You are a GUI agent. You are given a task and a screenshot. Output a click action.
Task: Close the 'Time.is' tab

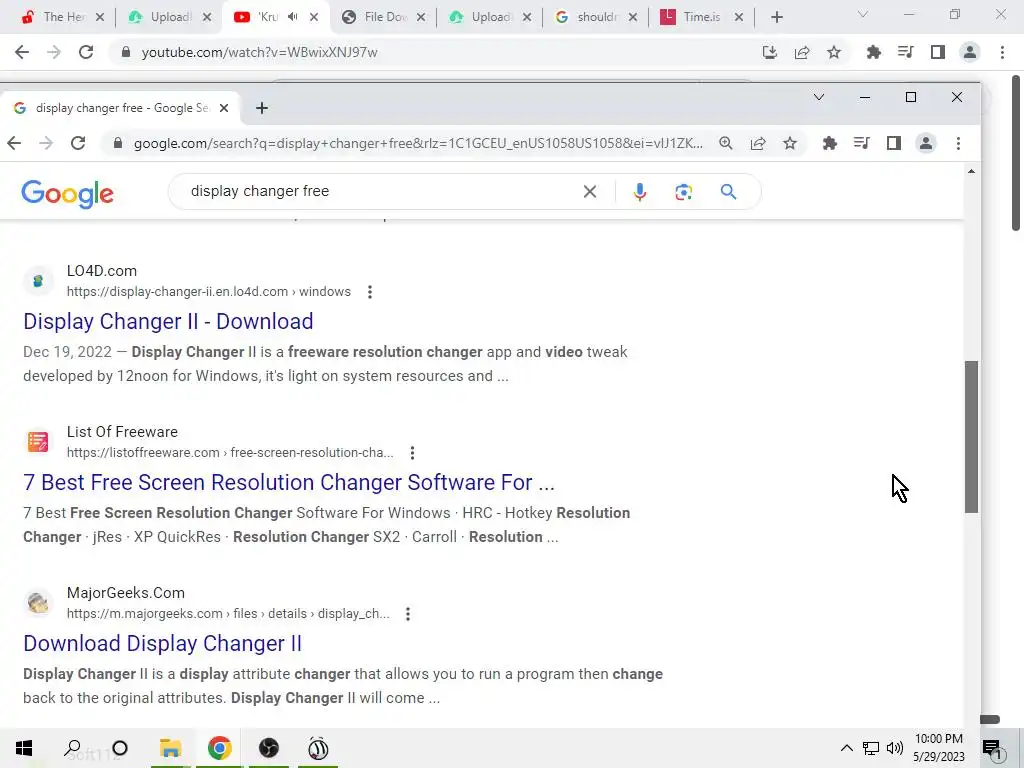[739, 17]
